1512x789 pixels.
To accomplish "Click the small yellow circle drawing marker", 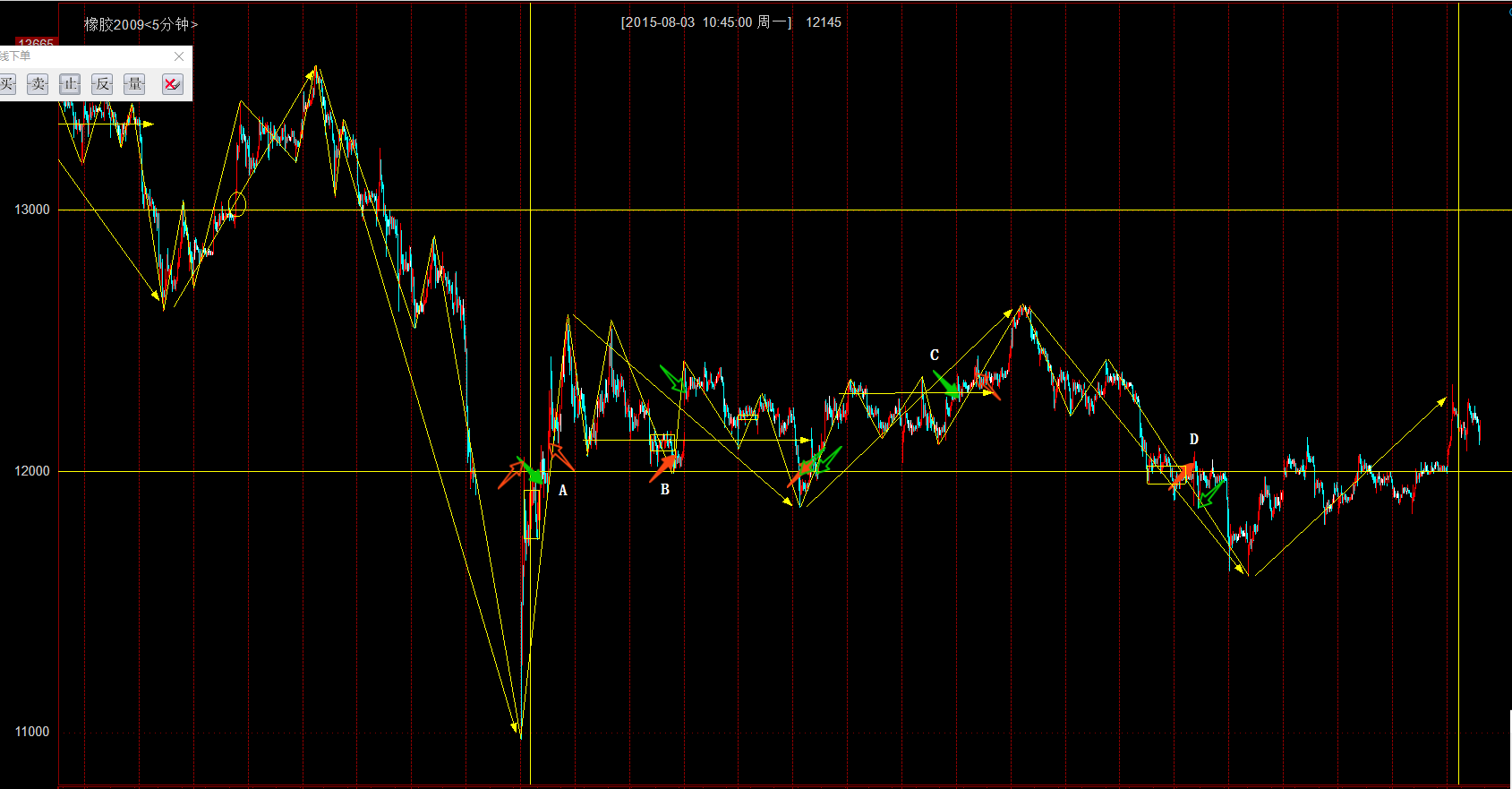I will pyautogui.click(x=237, y=204).
